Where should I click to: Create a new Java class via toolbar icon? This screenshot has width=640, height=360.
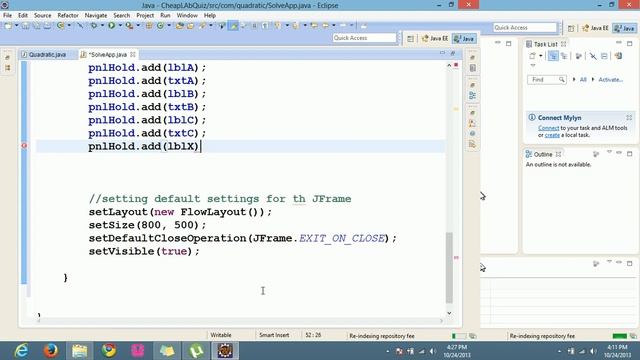160,26
